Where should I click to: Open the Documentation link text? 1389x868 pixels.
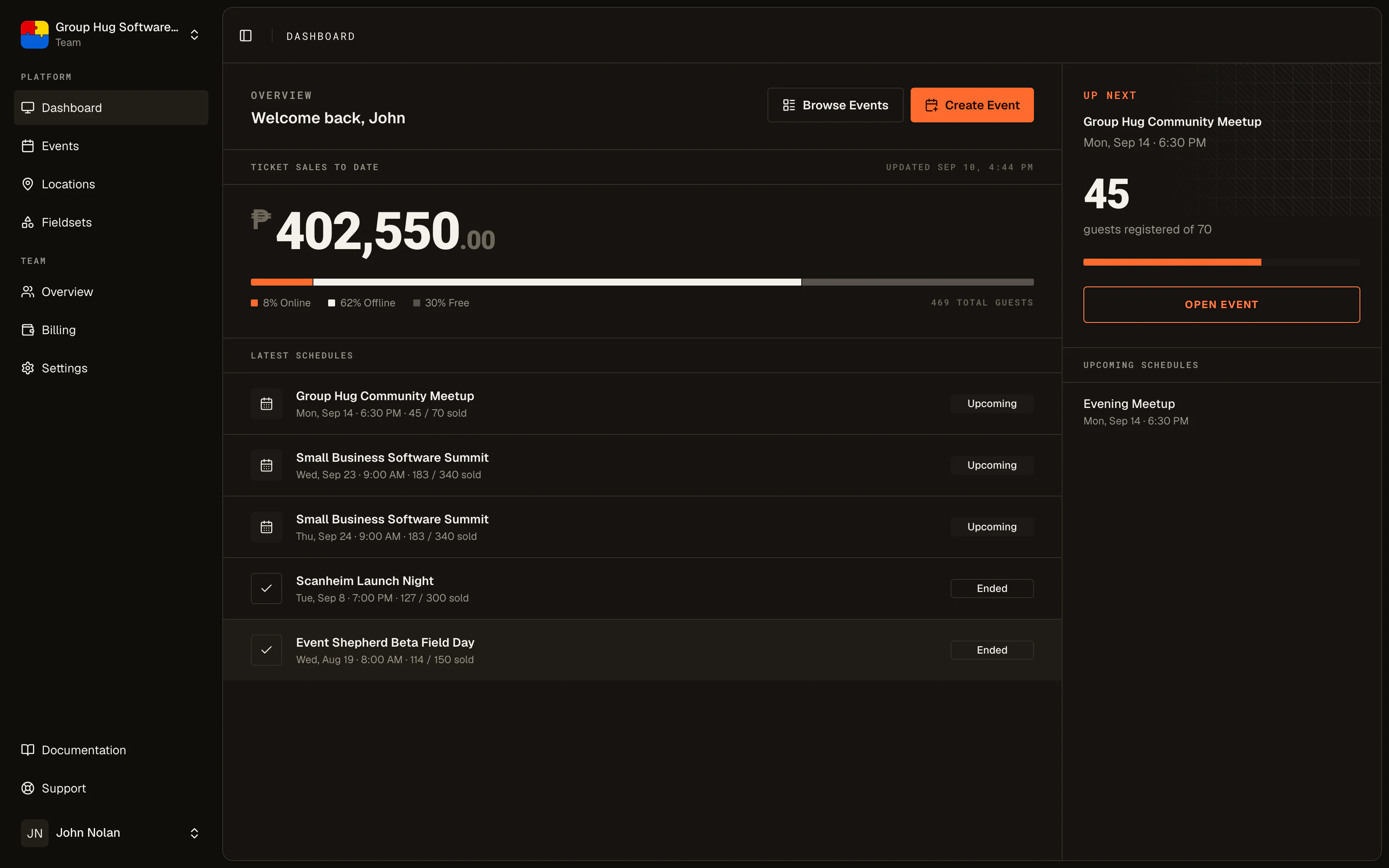click(x=84, y=750)
